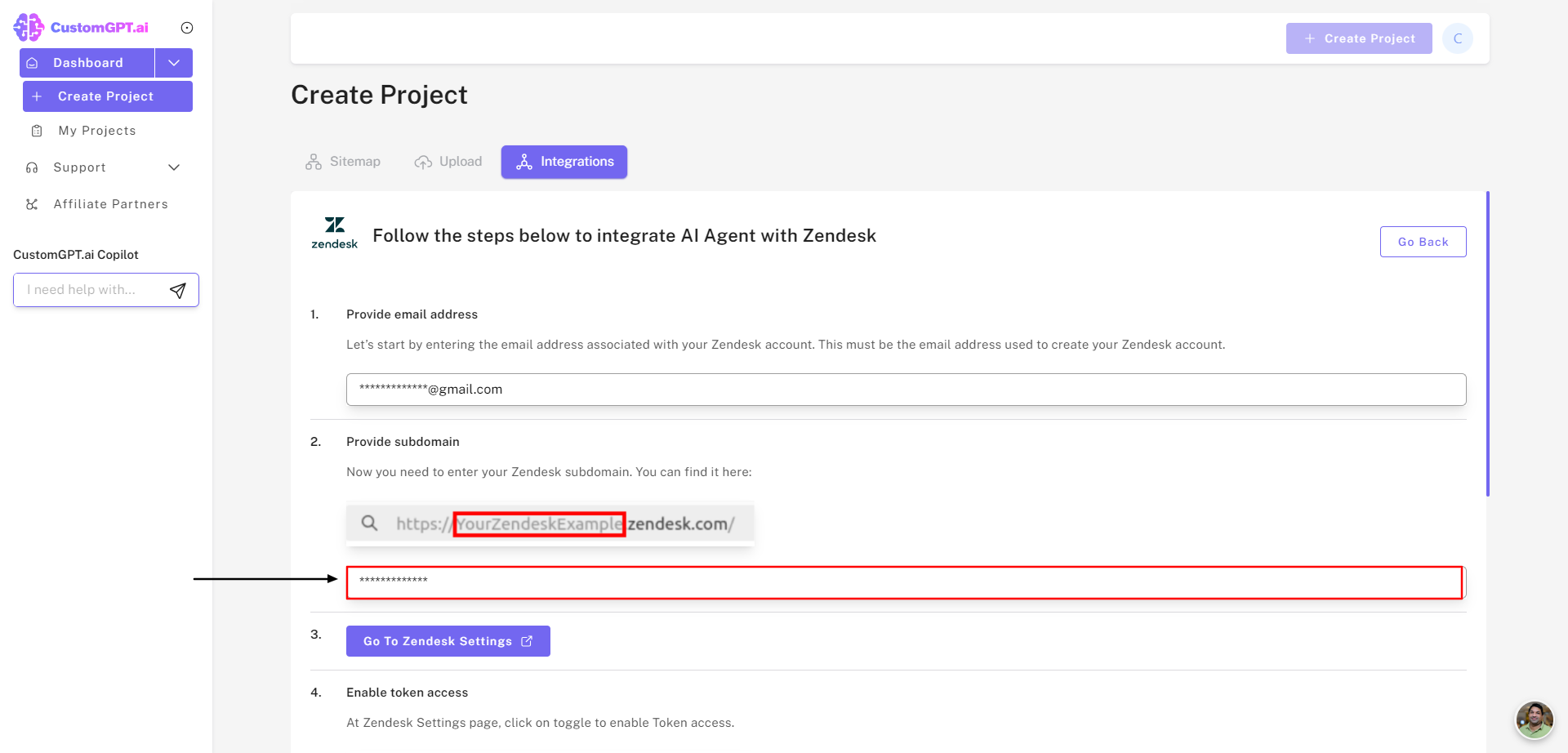Send the Copilot message with paper plane icon
The image size is (1568, 753).
(178, 290)
